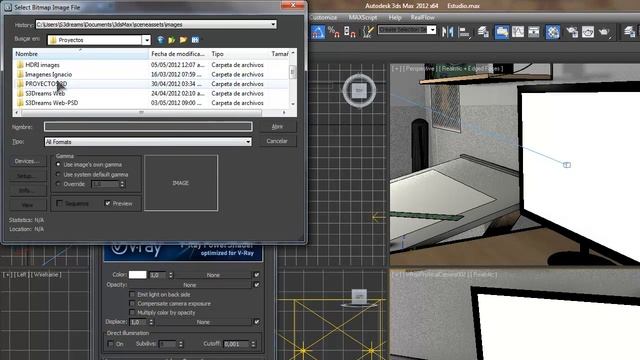
Task: Enable Compensate camera exposure checkbox
Action: [132, 304]
